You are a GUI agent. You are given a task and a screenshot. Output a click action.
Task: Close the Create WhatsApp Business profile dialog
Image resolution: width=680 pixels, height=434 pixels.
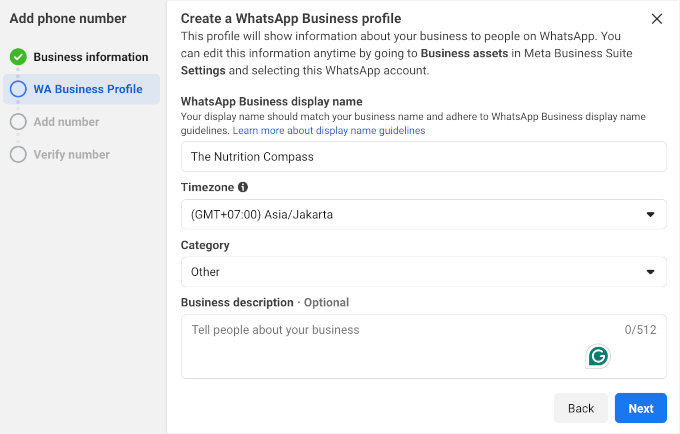coord(656,19)
